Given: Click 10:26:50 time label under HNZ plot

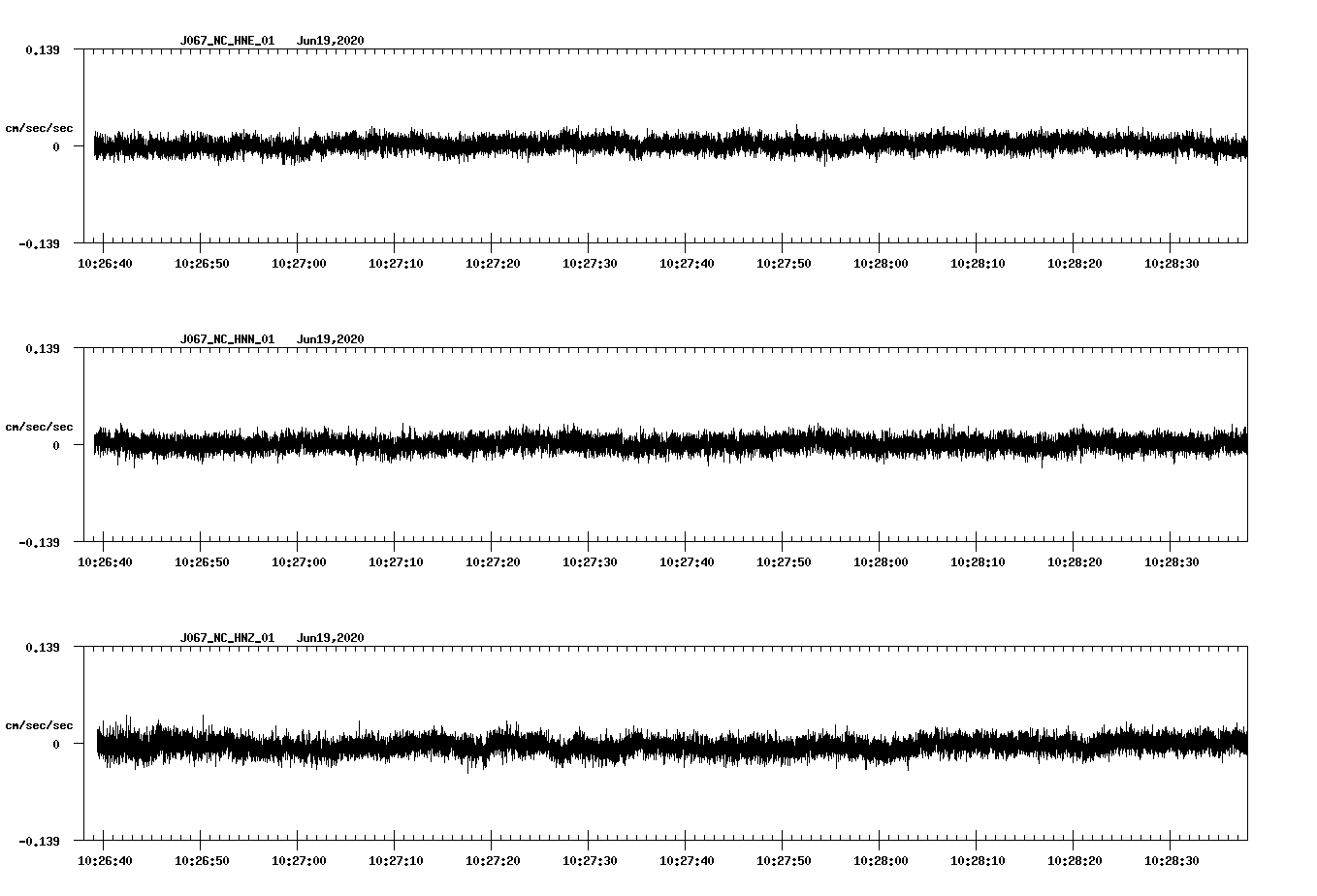Looking at the screenshot, I should pos(202,861).
